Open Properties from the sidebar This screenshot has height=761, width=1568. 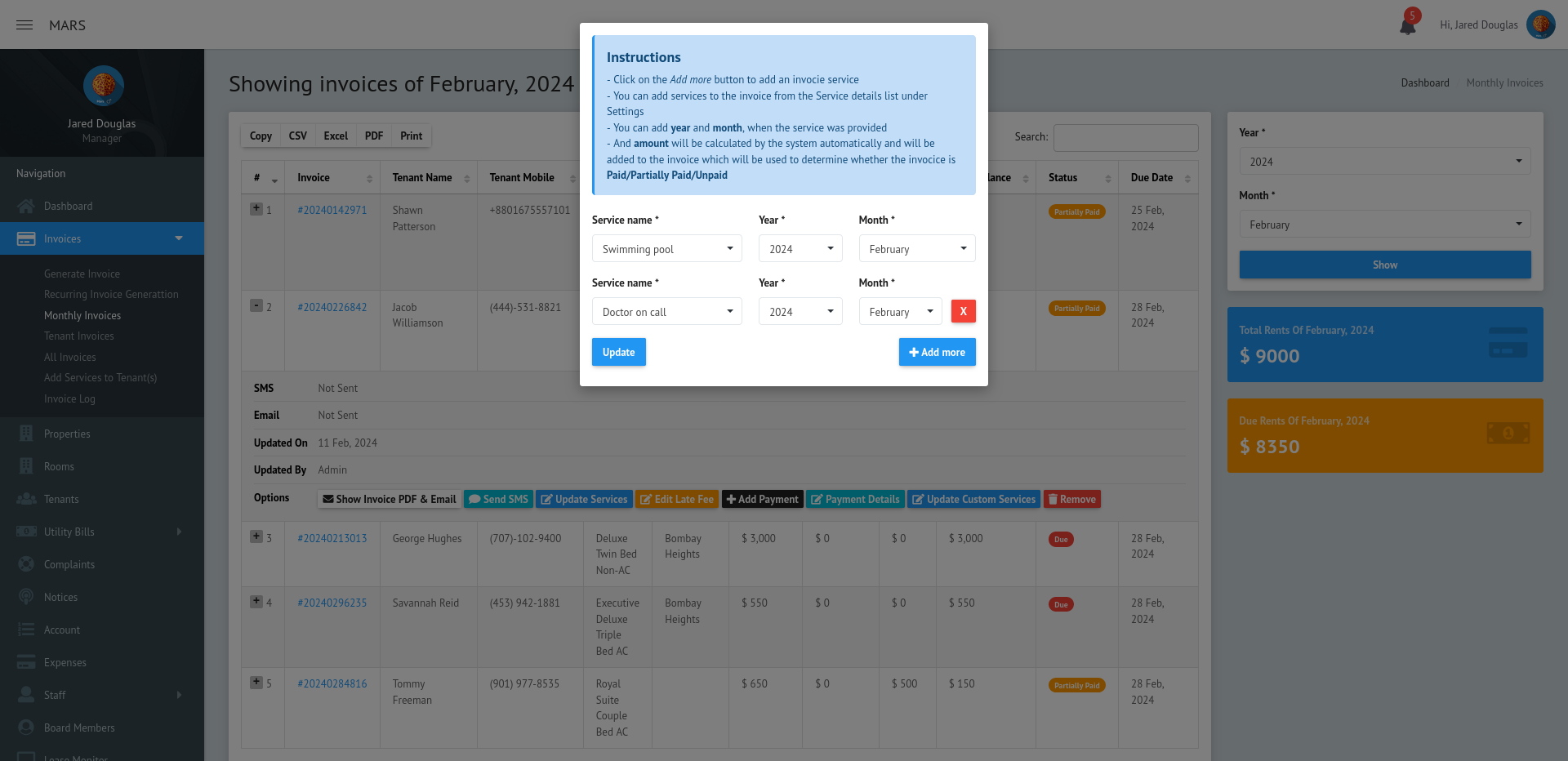(67, 434)
